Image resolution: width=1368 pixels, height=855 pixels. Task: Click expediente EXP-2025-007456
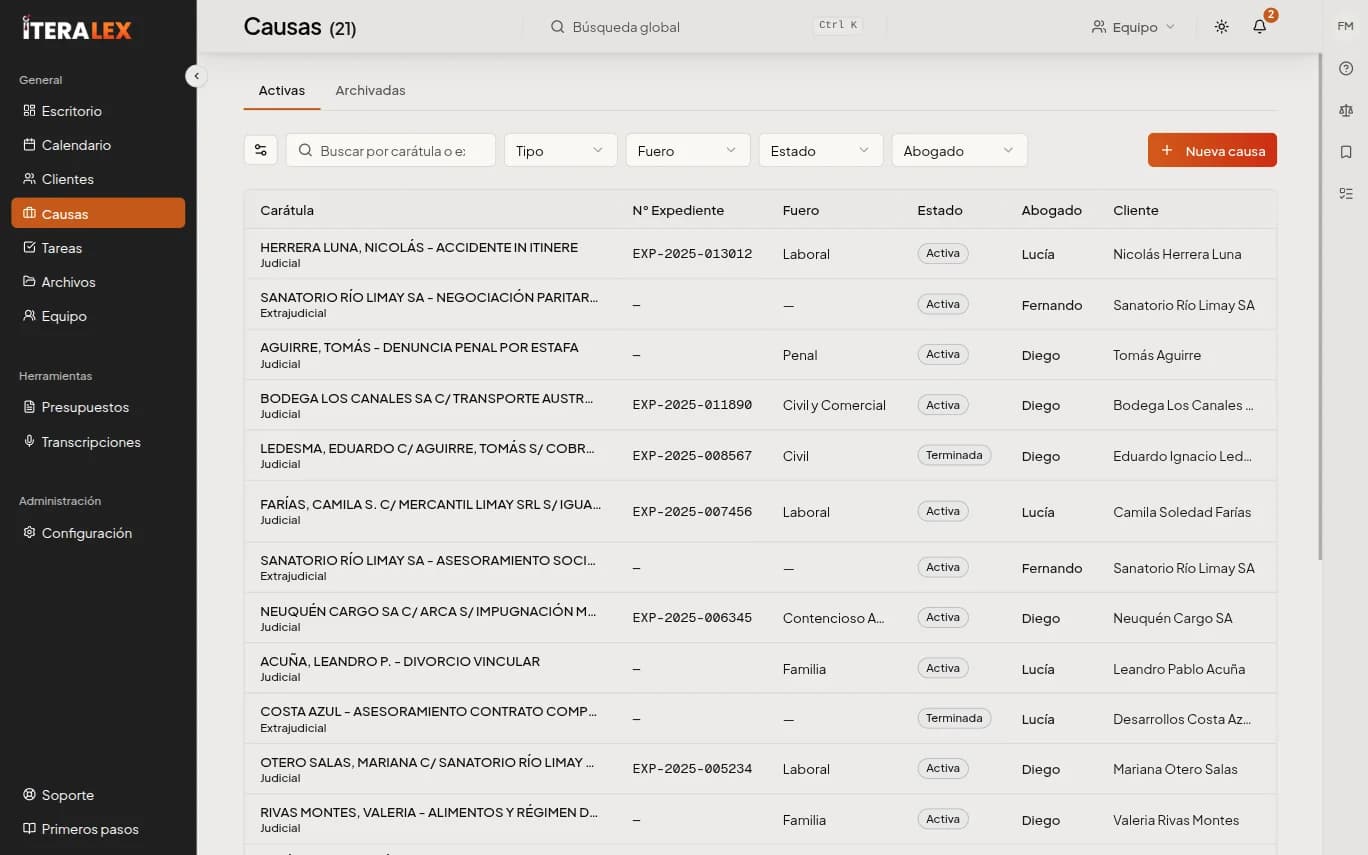pyautogui.click(x=692, y=512)
